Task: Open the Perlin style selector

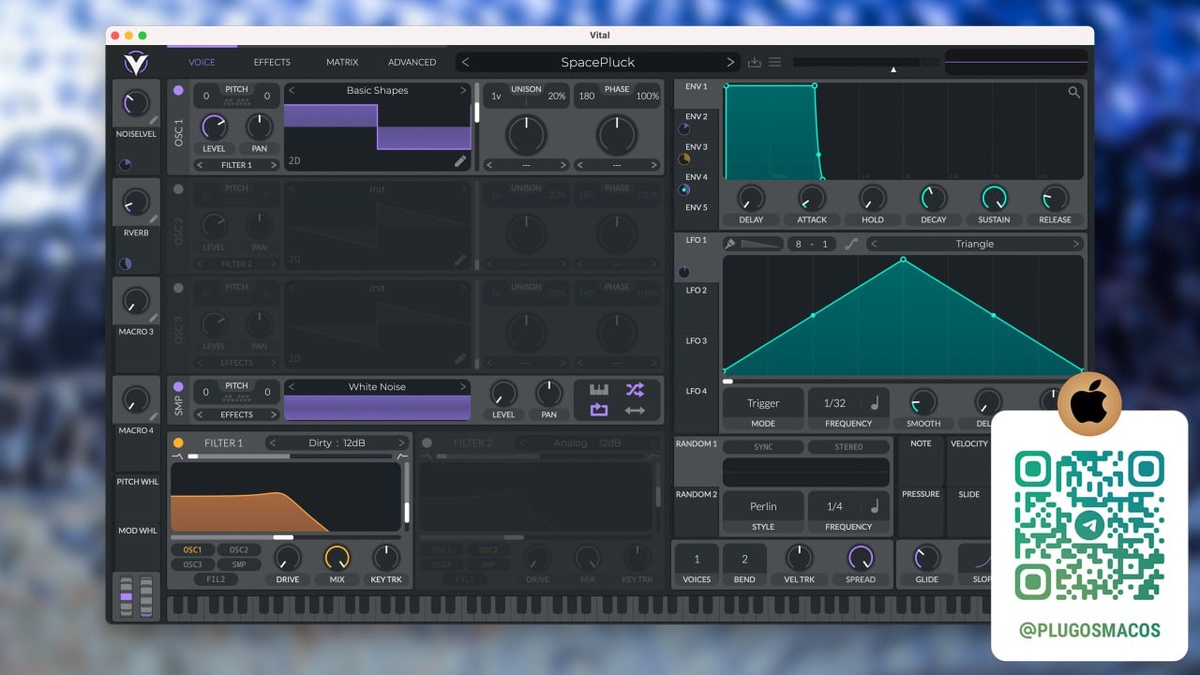Action: pyautogui.click(x=763, y=506)
